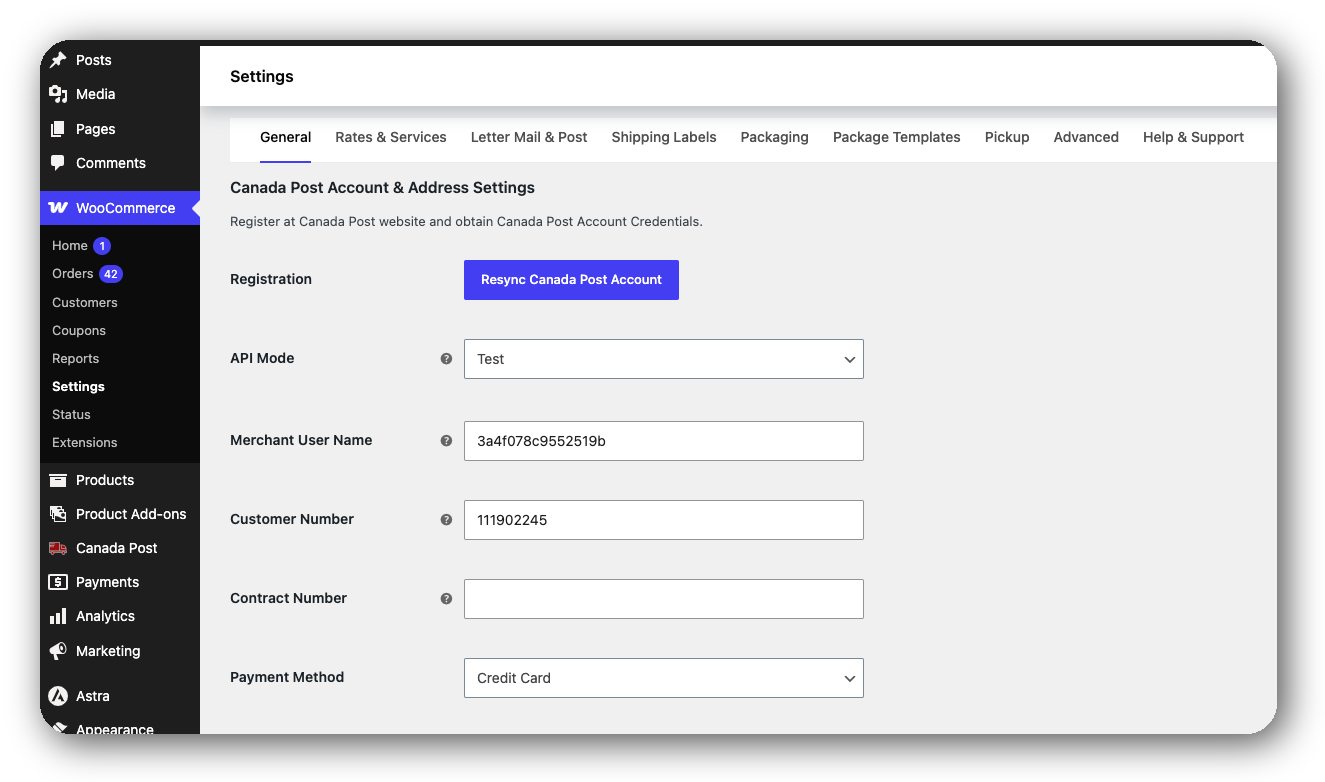Image resolution: width=1325 pixels, height=782 pixels.
Task: Click the Orders count badge 42
Action: click(x=110, y=274)
